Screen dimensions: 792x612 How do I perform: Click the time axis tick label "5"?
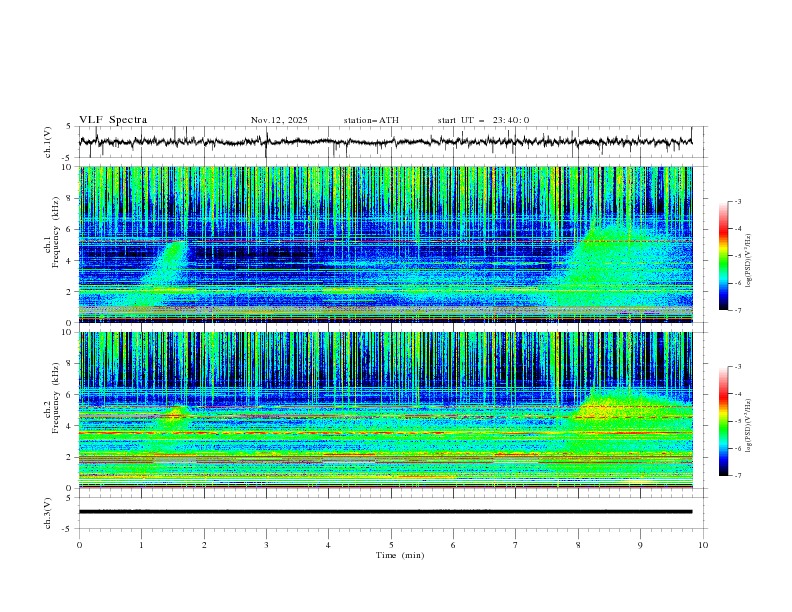click(x=391, y=545)
